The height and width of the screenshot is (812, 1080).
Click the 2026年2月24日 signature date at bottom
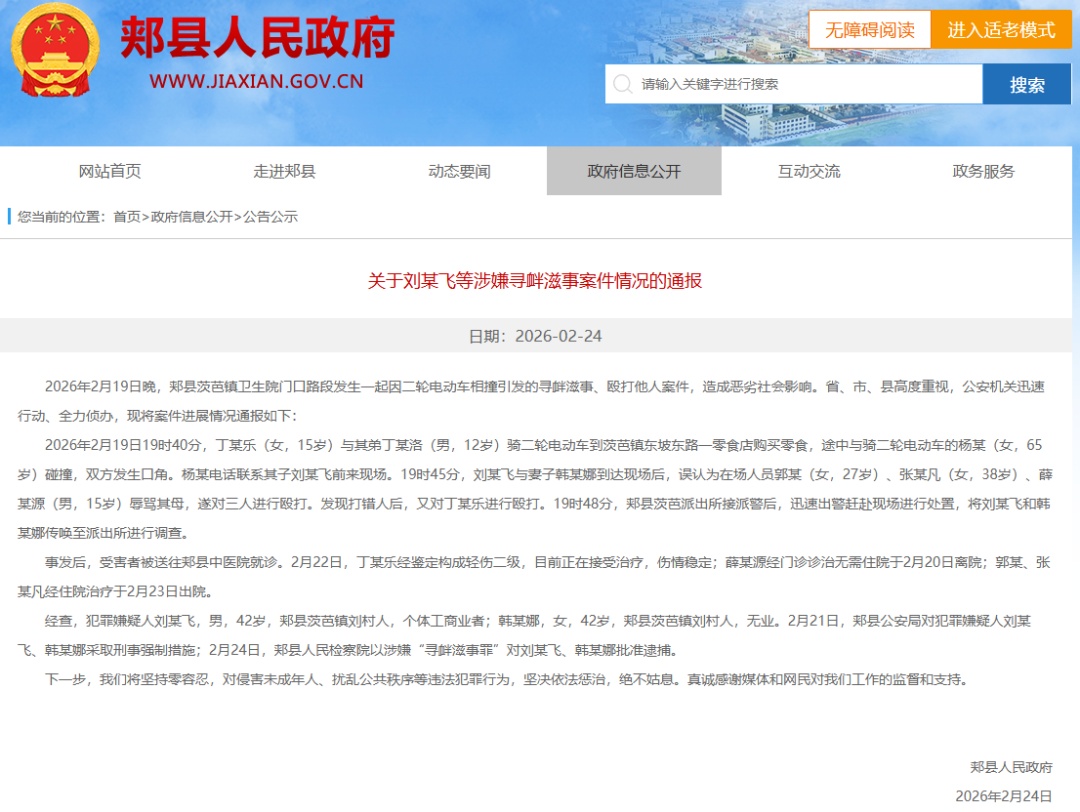pos(1003,796)
